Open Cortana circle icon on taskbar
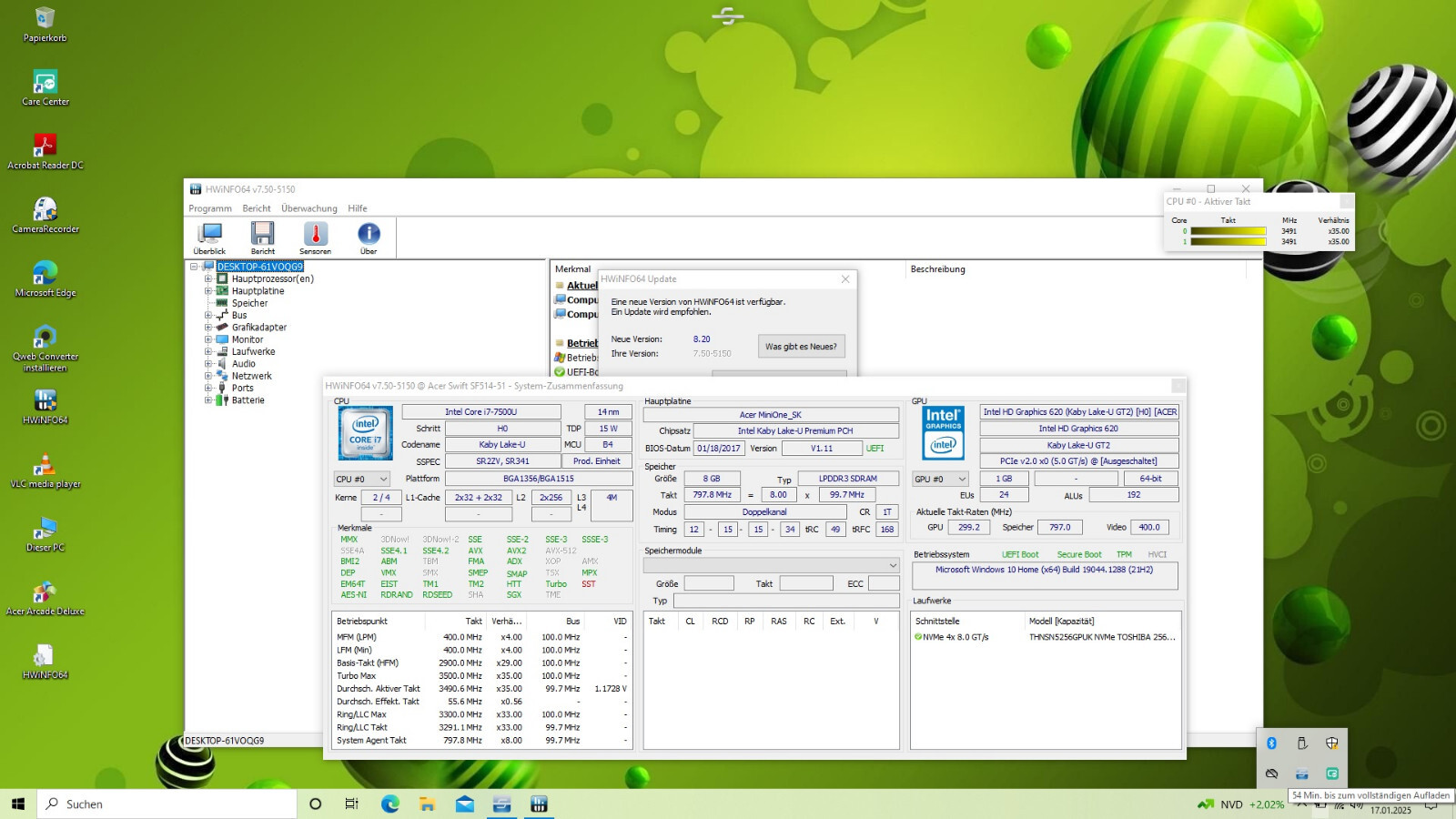 click(316, 804)
